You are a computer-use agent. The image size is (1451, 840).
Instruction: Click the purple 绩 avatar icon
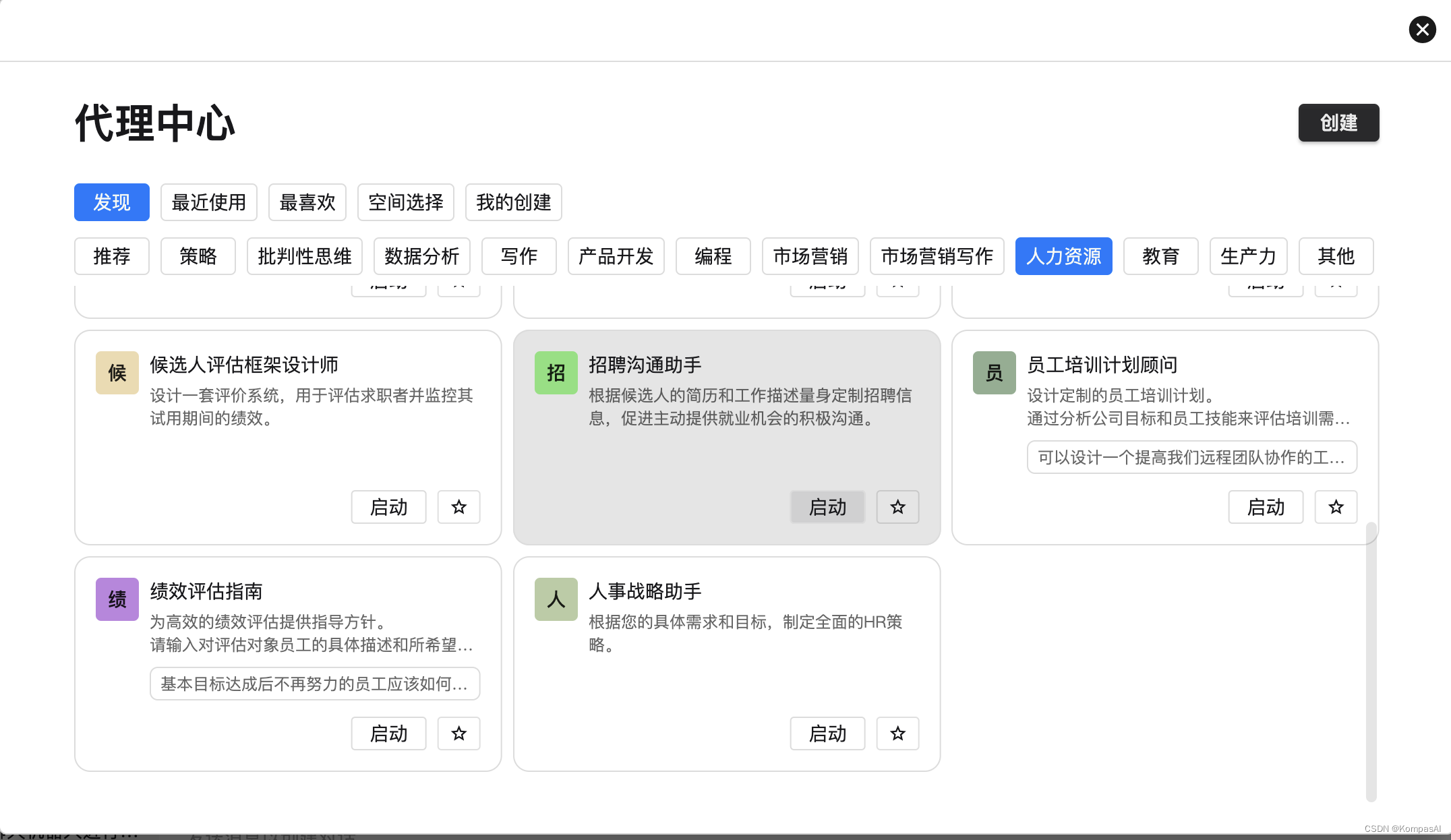(x=117, y=599)
